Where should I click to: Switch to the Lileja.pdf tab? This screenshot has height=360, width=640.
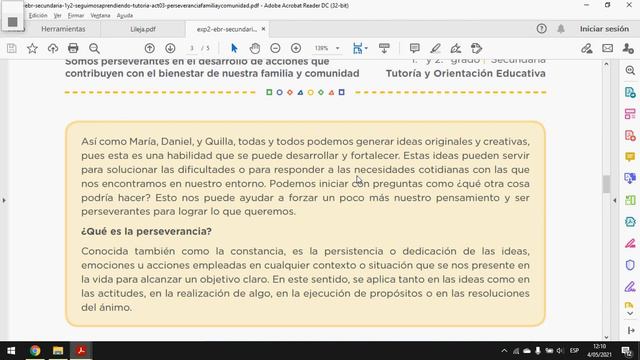pos(143,29)
